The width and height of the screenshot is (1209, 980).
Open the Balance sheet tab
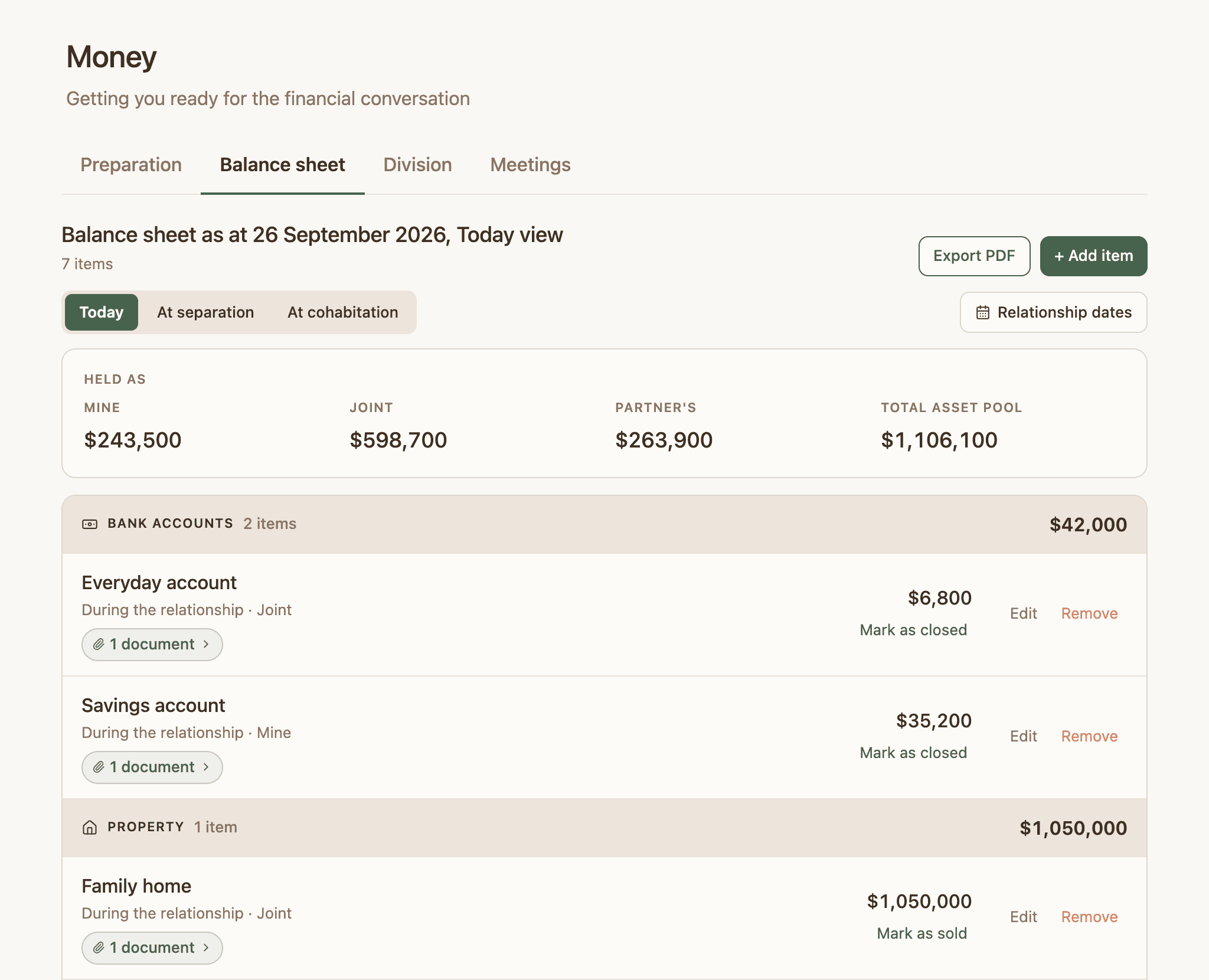click(x=283, y=165)
